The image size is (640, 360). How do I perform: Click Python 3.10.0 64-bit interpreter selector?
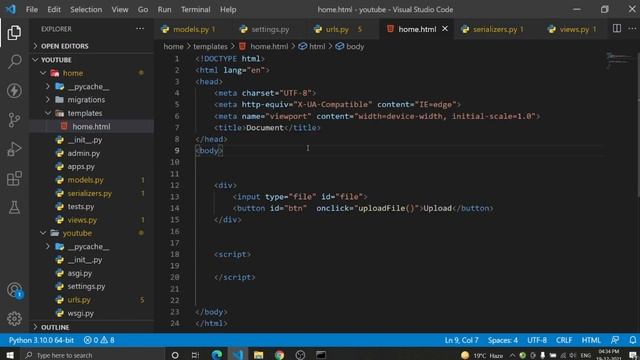click(41, 340)
